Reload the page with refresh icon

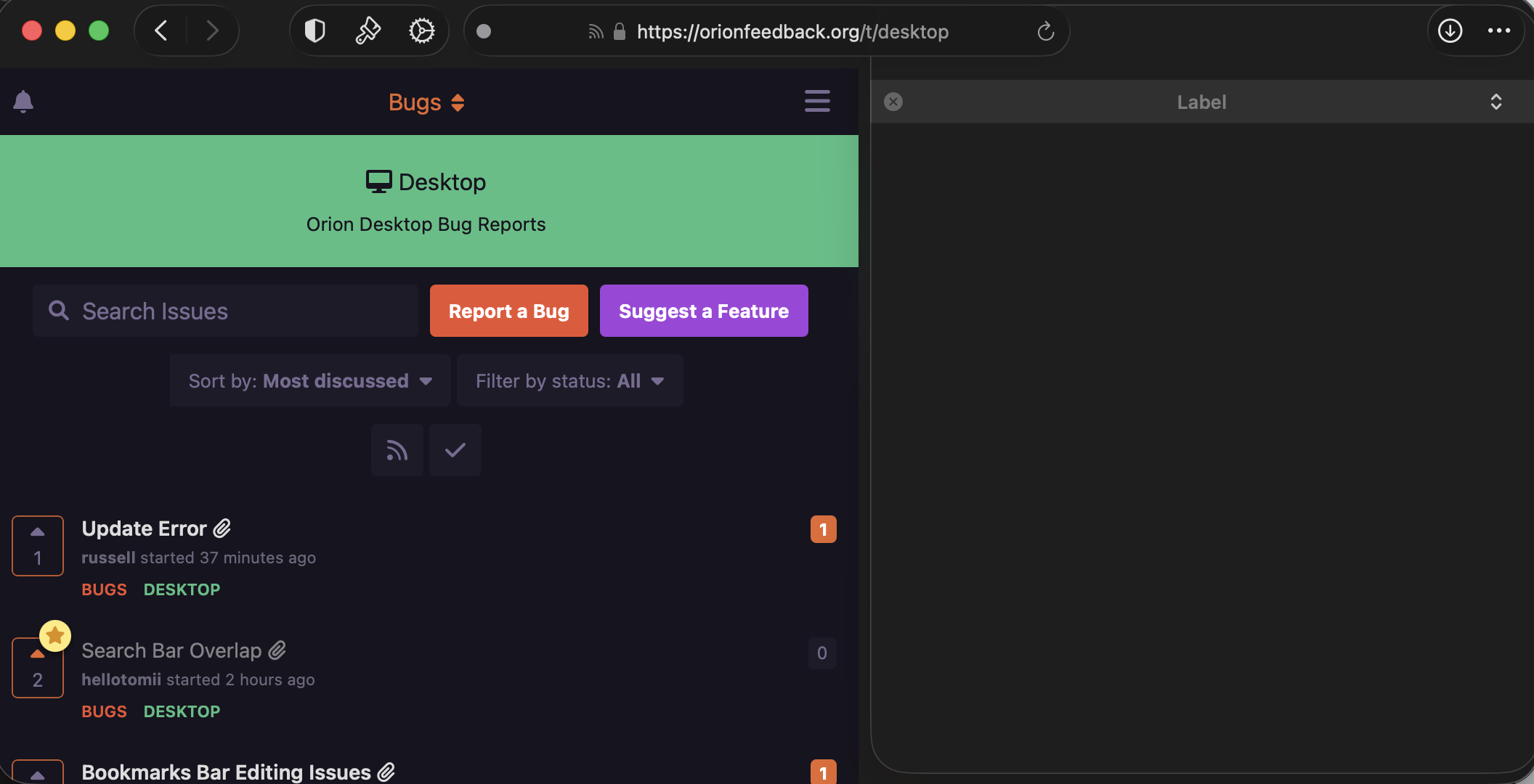click(1045, 31)
